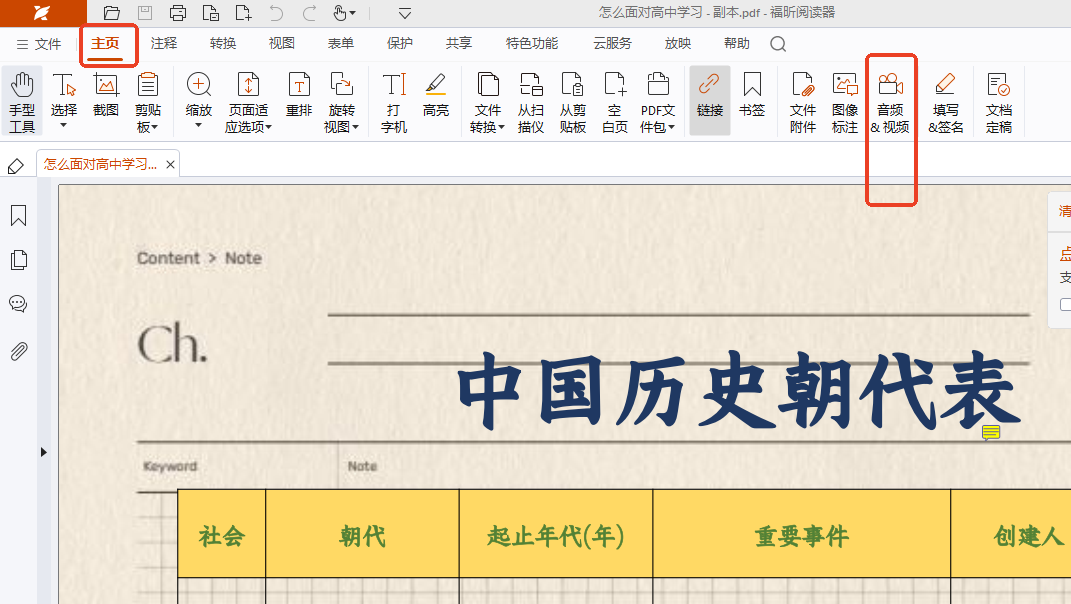Open the 音频 & 视频 tool
This screenshot has width=1071, height=604.
890,102
